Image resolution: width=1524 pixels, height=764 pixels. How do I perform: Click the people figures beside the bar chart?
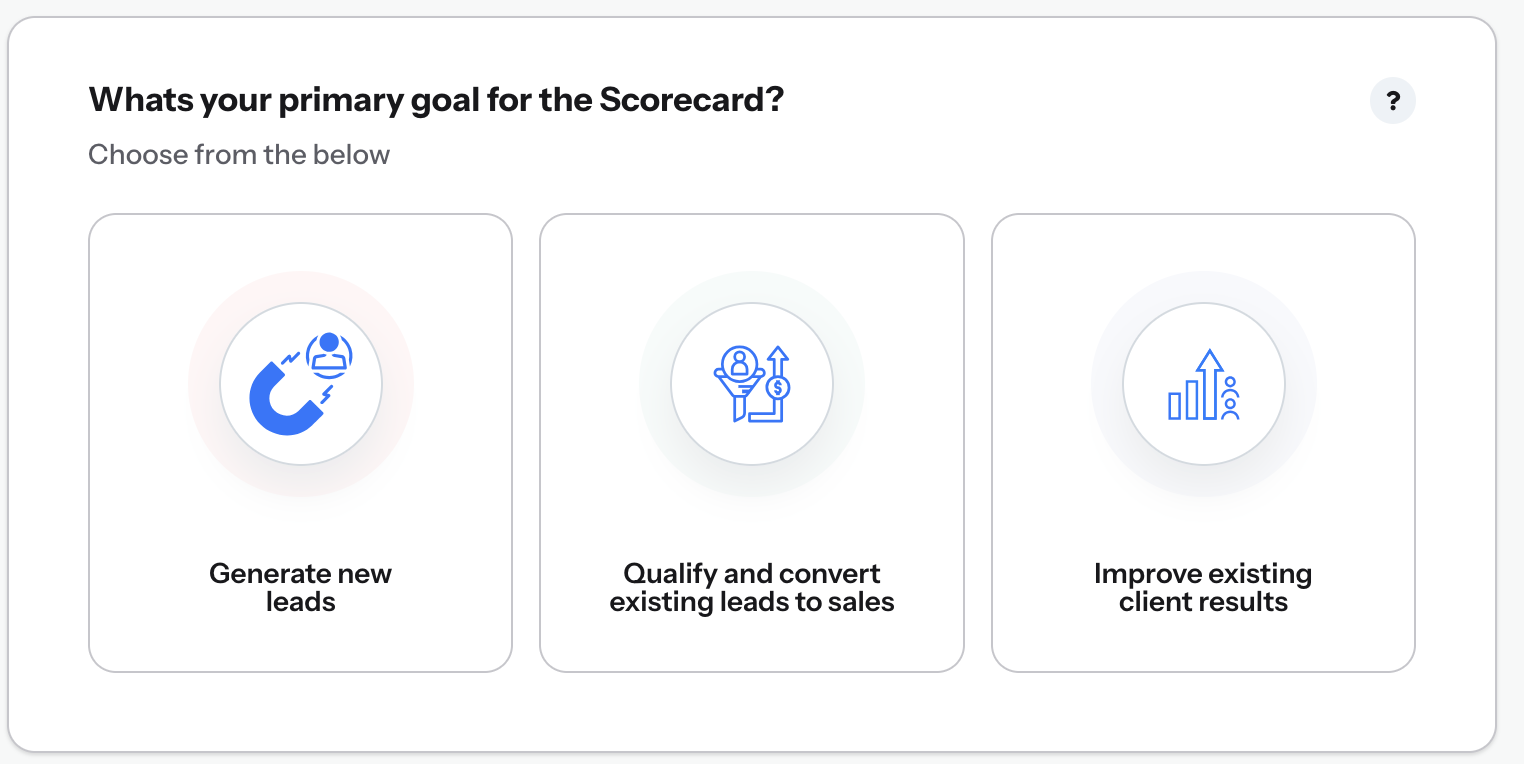pyautogui.click(x=1231, y=397)
